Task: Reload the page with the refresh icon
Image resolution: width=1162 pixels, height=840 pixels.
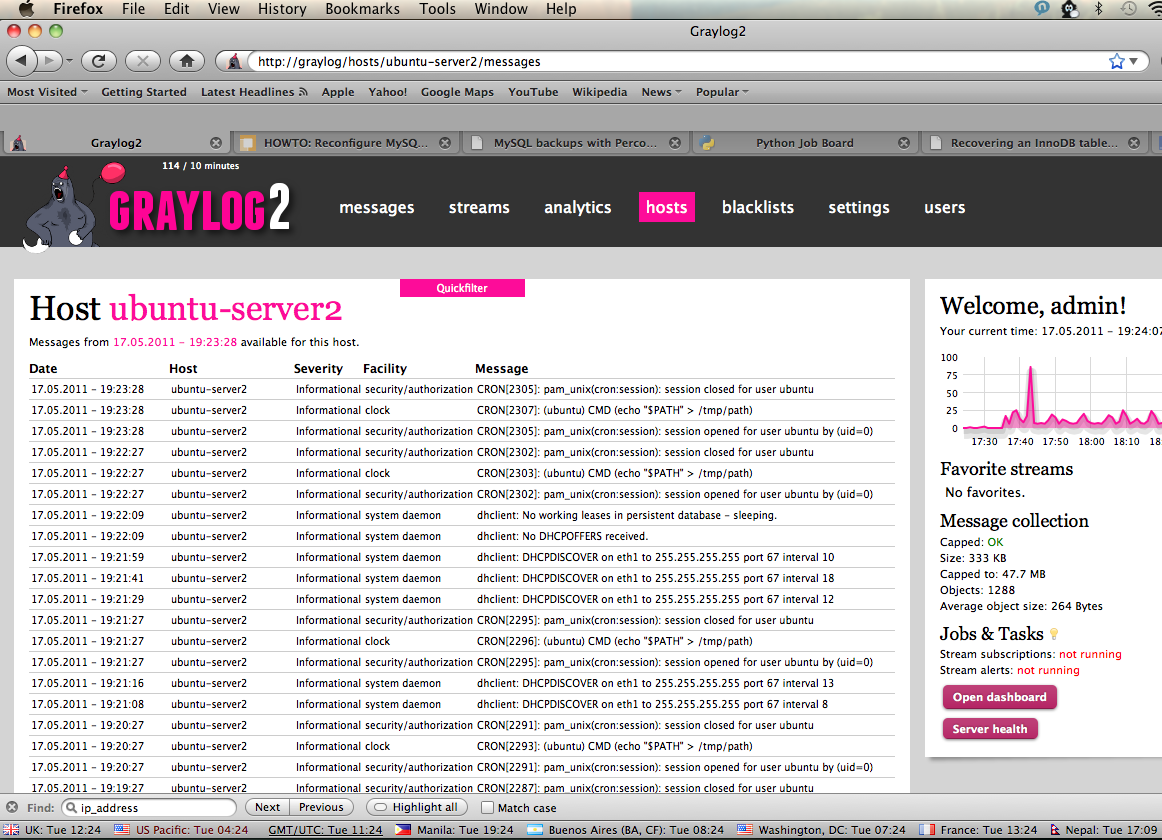Action: tap(99, 61)
